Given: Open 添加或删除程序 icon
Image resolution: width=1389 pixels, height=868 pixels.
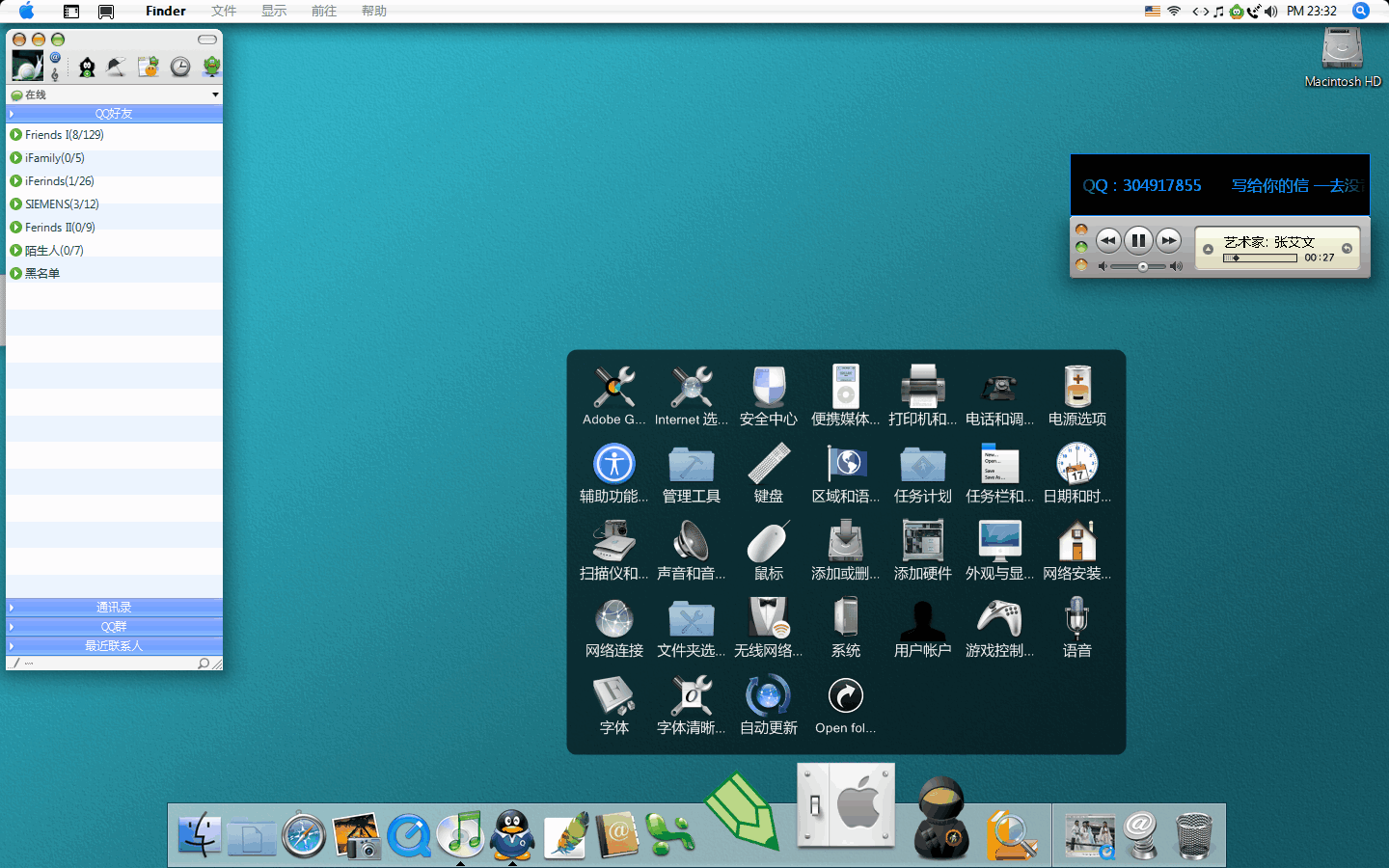Looking at the screenshot, I should (x=846, y=541).
